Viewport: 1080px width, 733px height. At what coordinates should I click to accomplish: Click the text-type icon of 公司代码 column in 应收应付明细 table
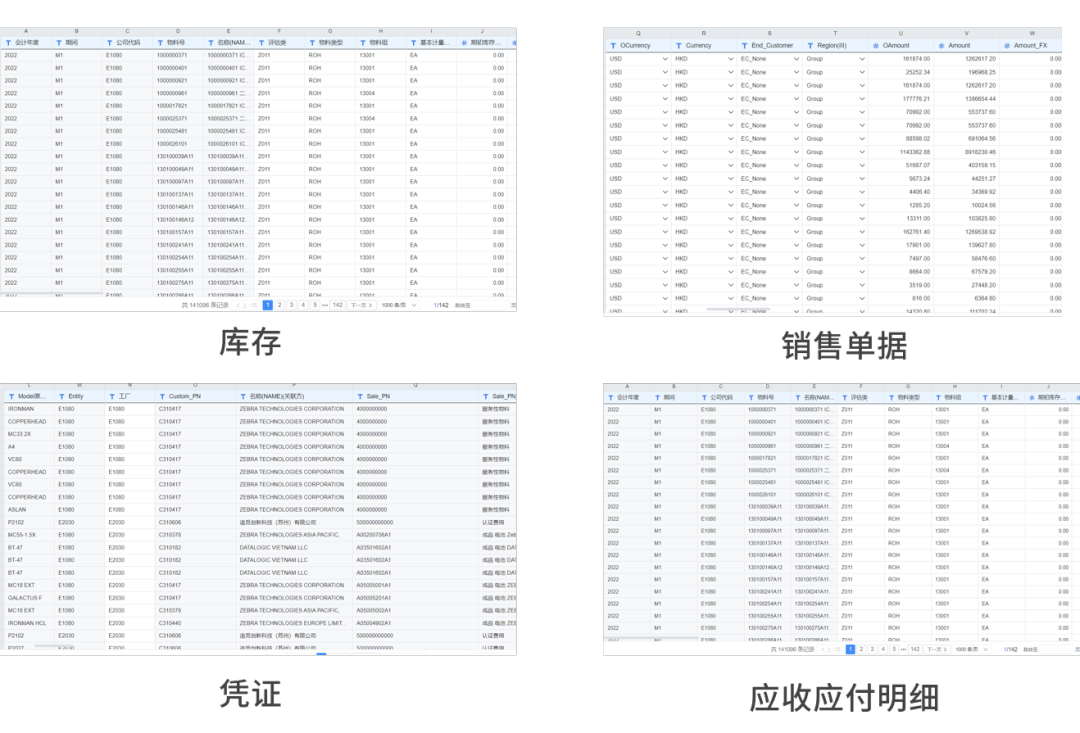705,398
